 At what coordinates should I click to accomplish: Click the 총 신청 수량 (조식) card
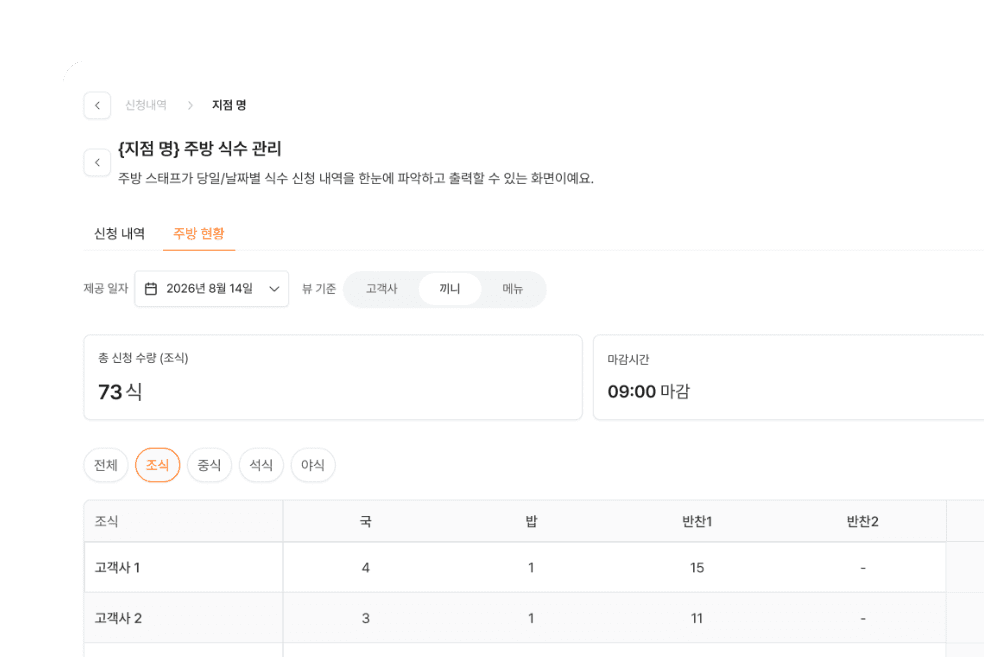(333, 378)
